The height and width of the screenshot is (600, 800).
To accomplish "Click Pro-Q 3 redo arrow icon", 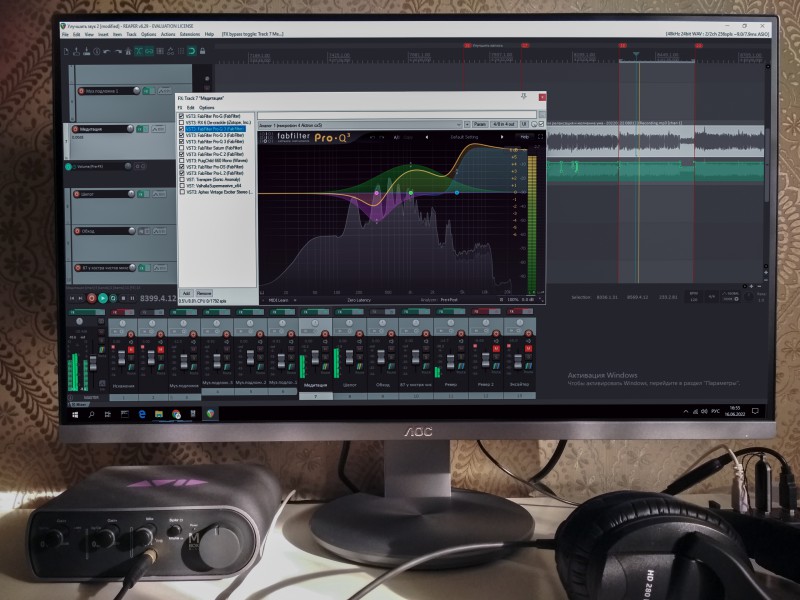I will pyautogui.click(x=382, y=137).
